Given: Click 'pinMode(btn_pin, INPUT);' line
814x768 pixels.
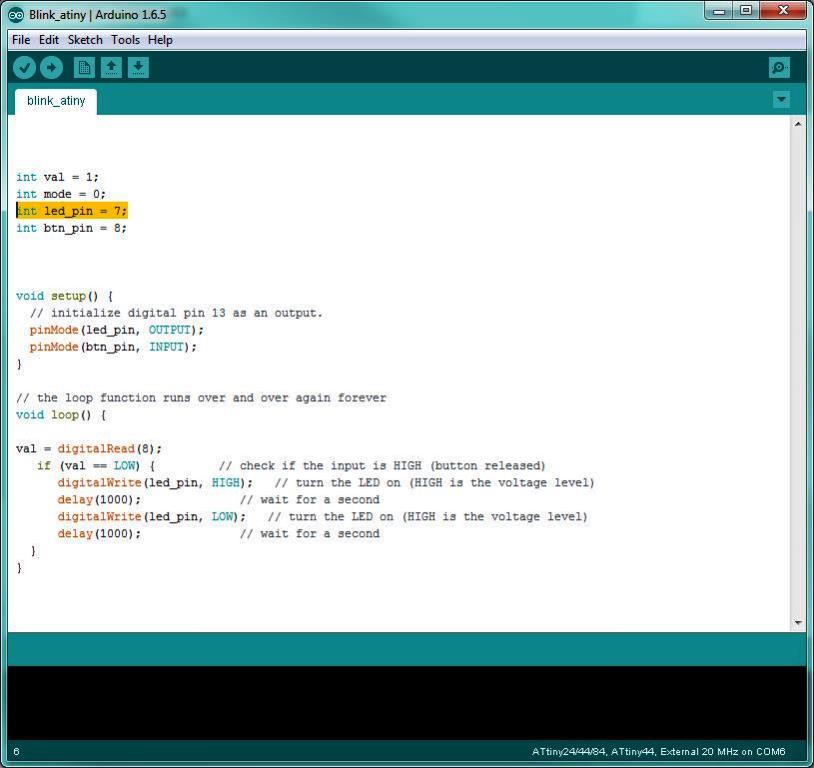Looking at the screenshot, I should pyautogui.click(x=113, y=347).
